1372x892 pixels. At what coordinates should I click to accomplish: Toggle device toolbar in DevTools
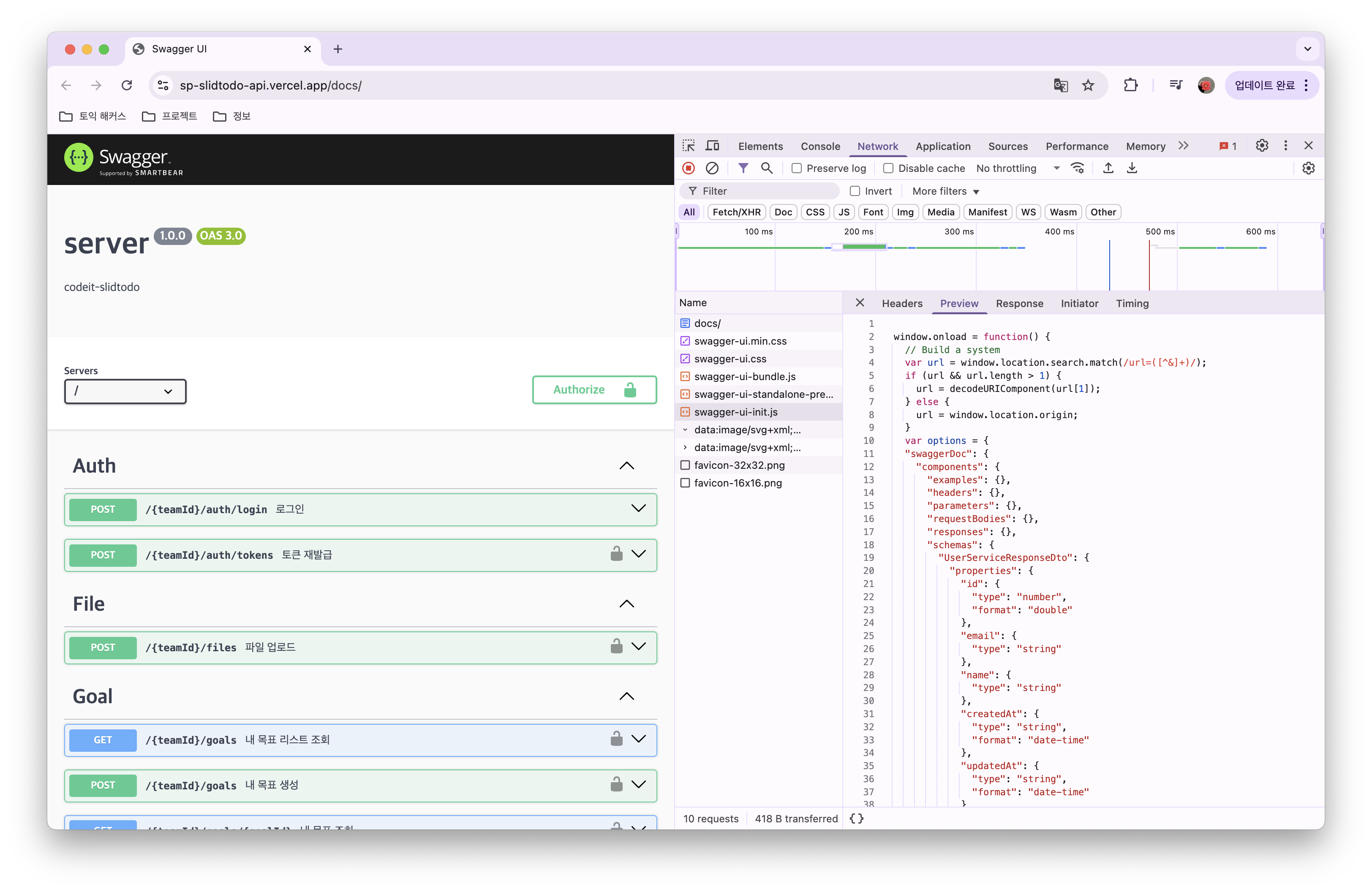click(713, 145)
